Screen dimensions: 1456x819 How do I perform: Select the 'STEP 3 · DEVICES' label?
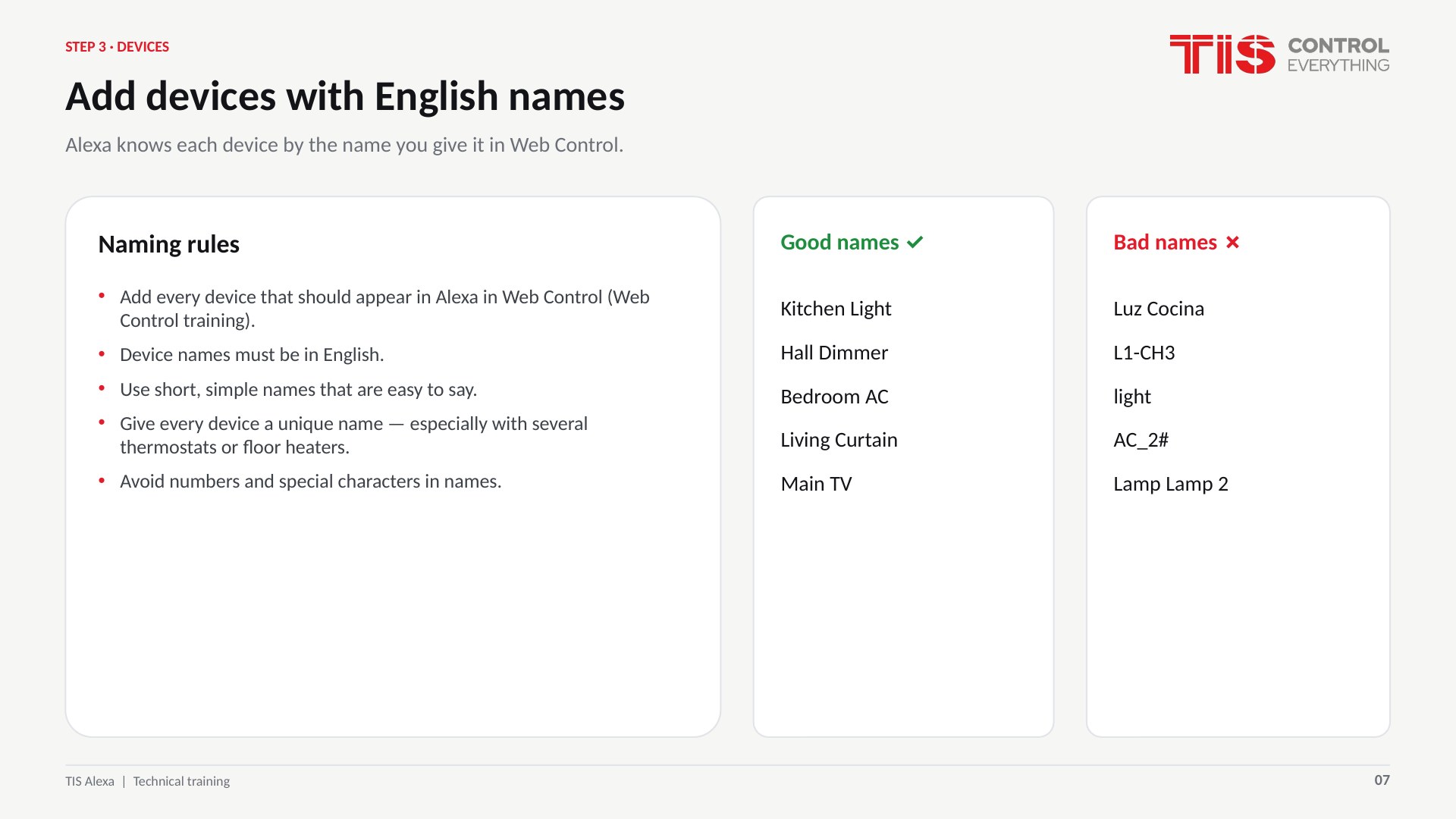[x=117, y=47]
